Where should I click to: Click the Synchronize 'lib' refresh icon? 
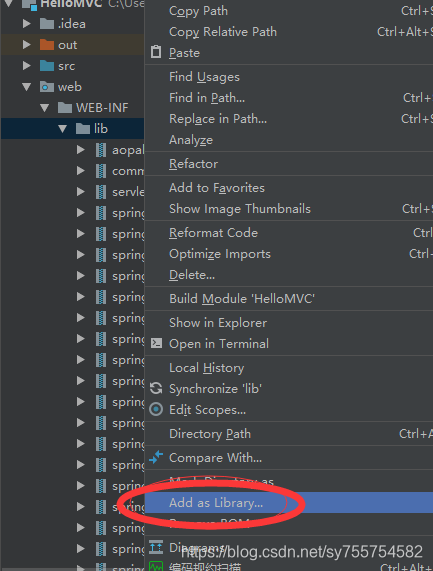click(x=156, y=388)
